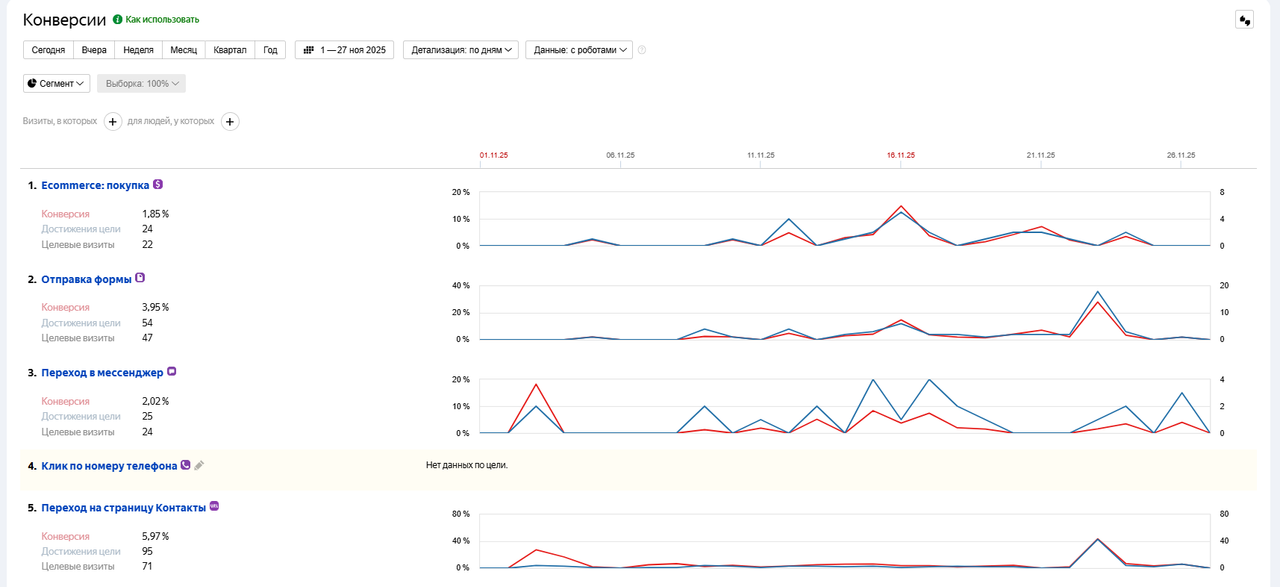Click the 21.11.25 date marker on timeline

pos(1041,155)
